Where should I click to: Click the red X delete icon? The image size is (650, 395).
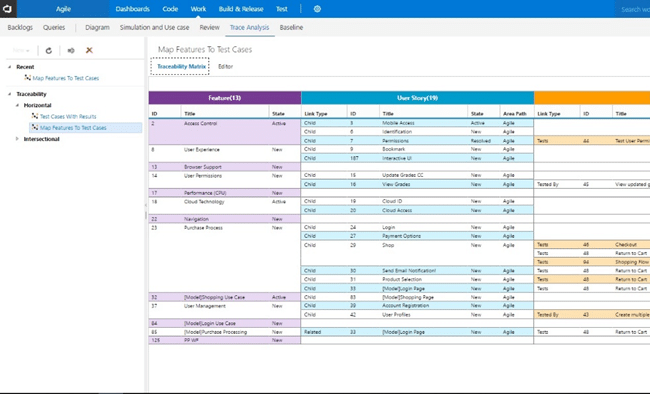(x=89, y=51)
